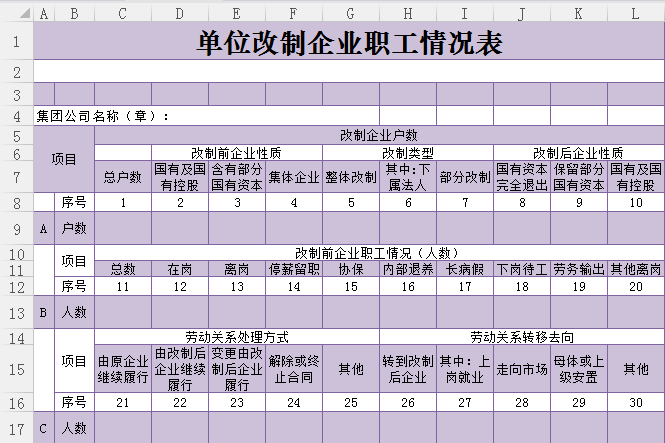Image resolution: width=665 pixels, height=443 pixels.
Task: Click the 集团公司名称（章）cell
Action: click(102, 116)
